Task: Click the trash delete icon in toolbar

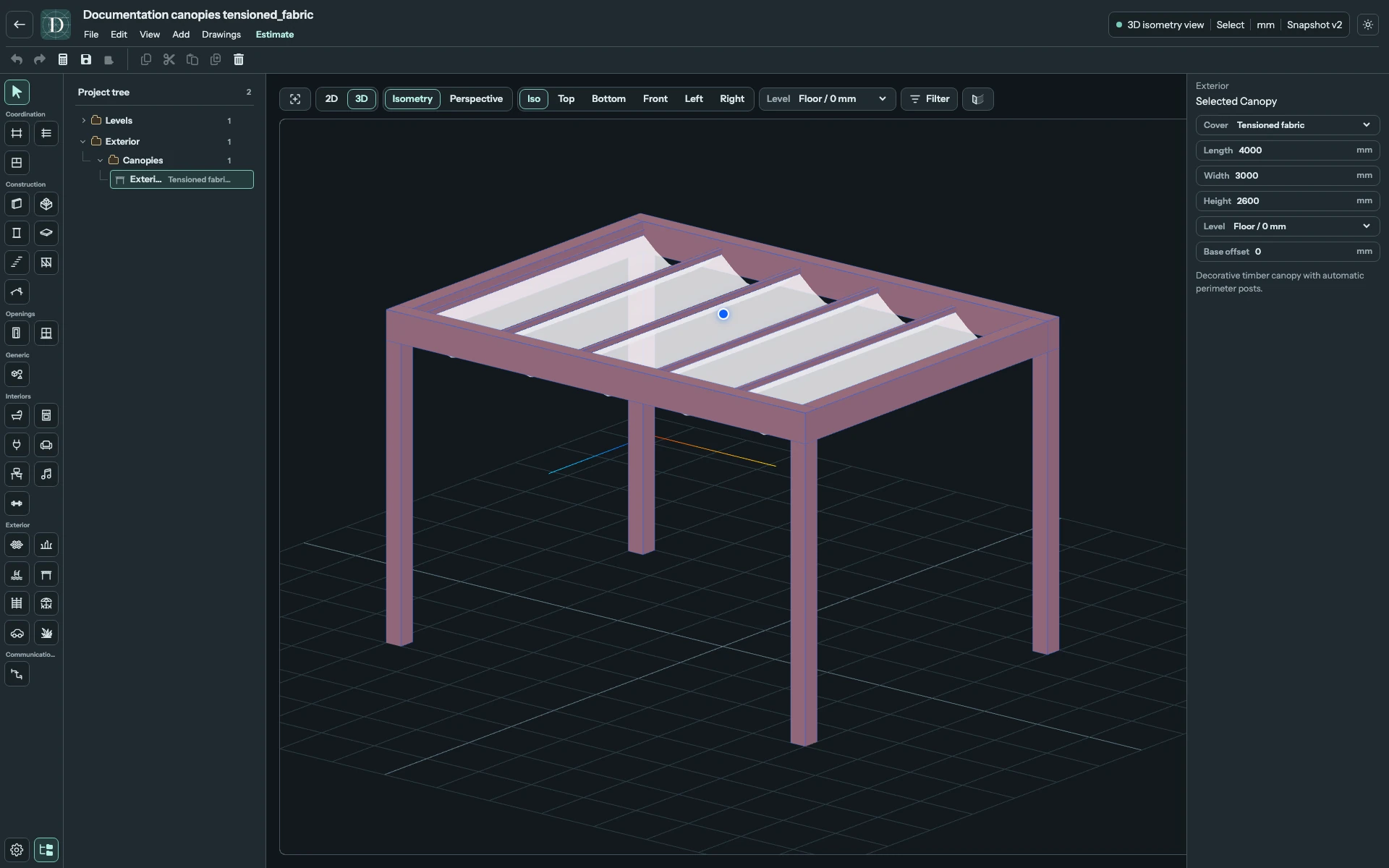Action: [239, 59]
